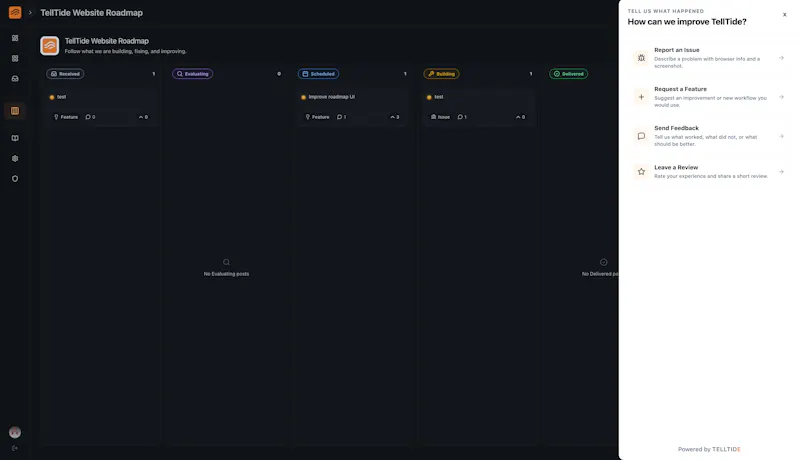Click the shield icon in the sidebar
The height and width of the screenshot is (460, 800).
tap(15, 179)
